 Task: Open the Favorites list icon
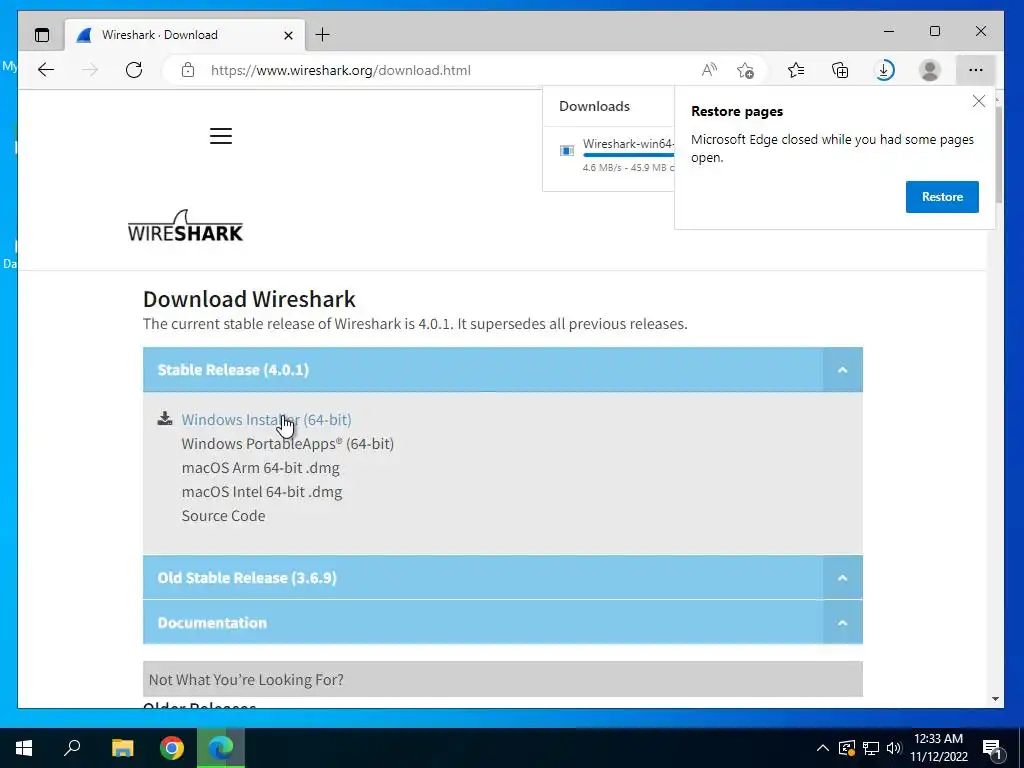(795, 70)
